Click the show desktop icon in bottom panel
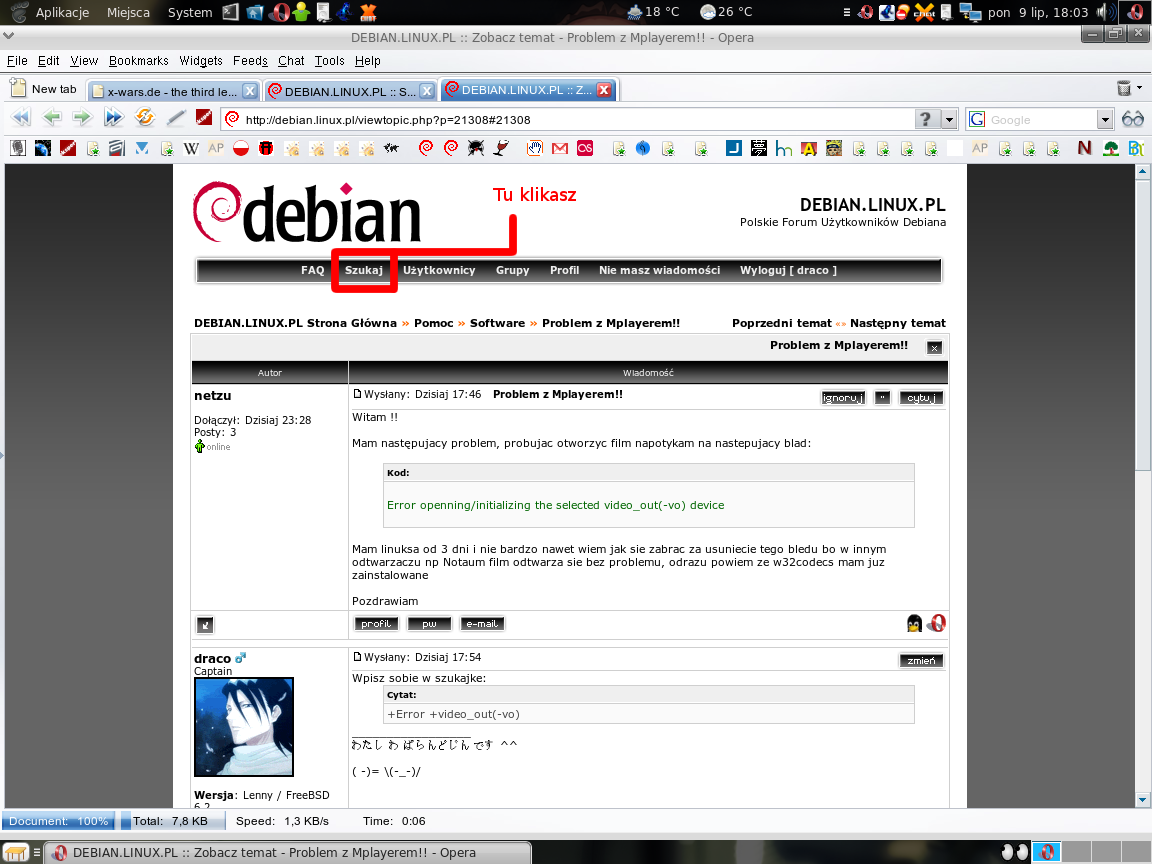 (x=16, y=852)
